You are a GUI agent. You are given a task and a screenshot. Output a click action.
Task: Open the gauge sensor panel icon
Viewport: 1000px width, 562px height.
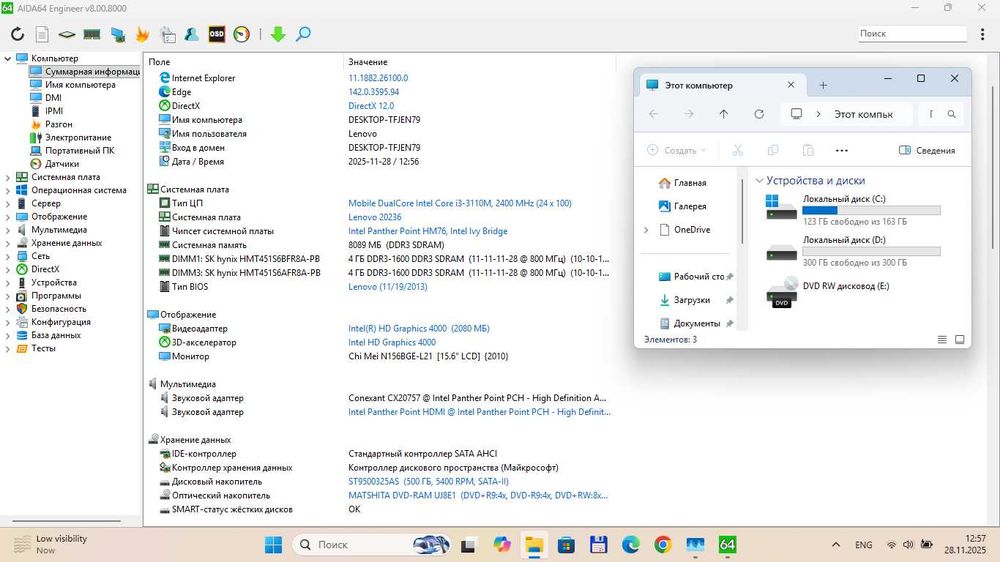(x=242, y=34)
